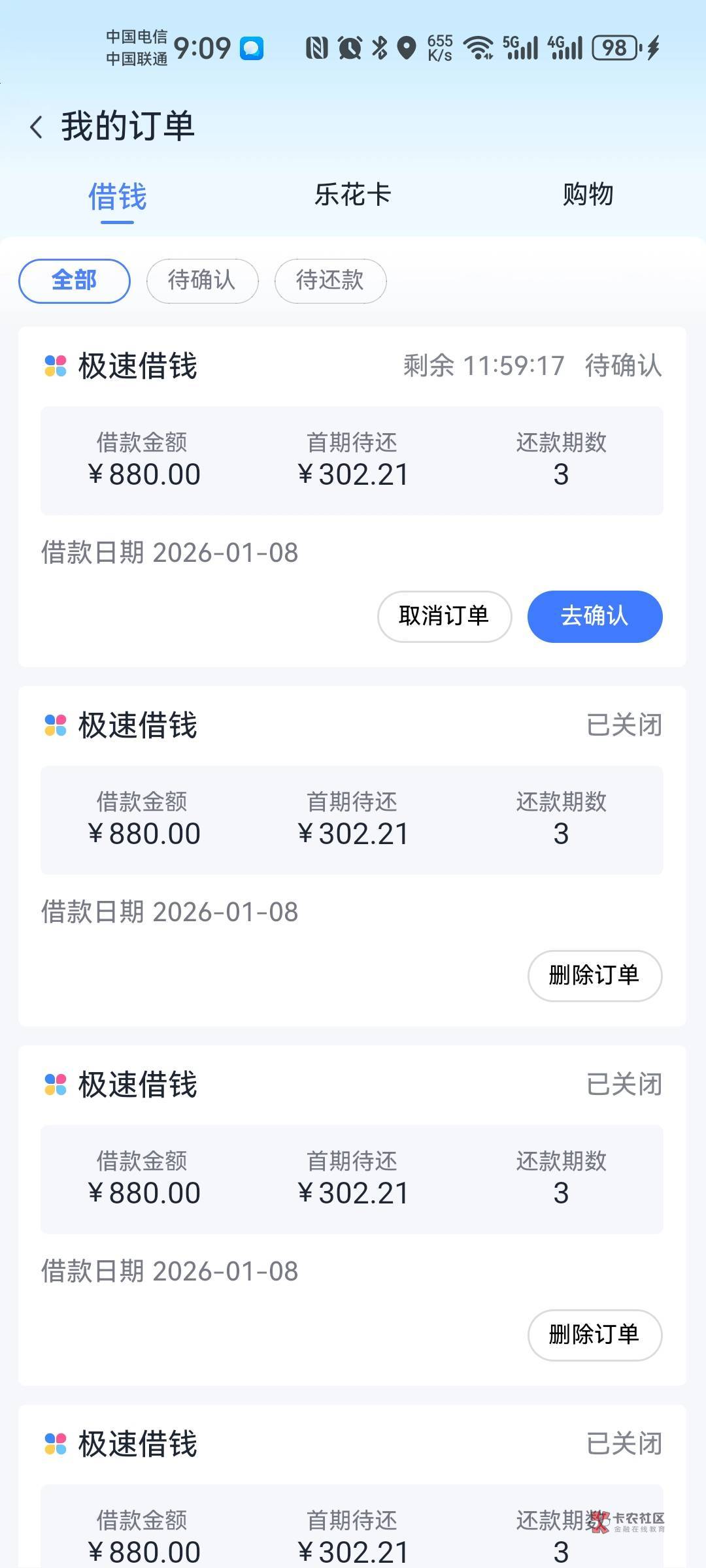Tap the alarm clock status icon

tap(350, 48)
